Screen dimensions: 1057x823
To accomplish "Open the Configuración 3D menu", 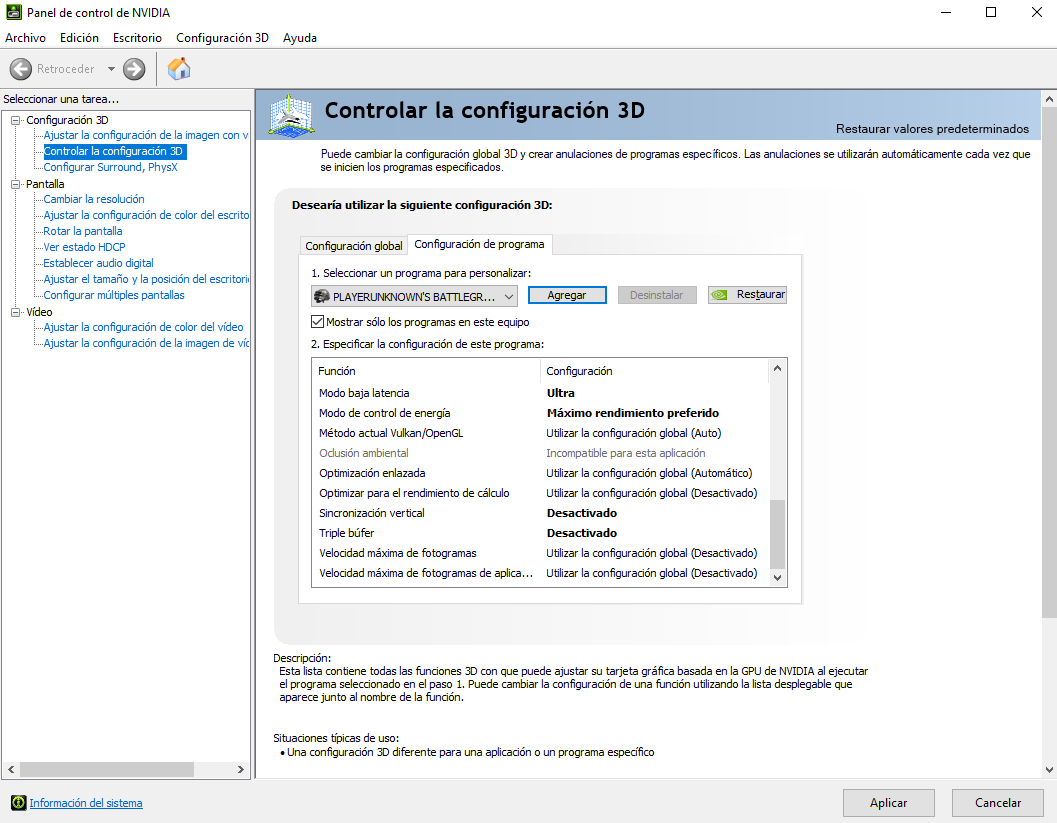I will click(x=222, y=38).
